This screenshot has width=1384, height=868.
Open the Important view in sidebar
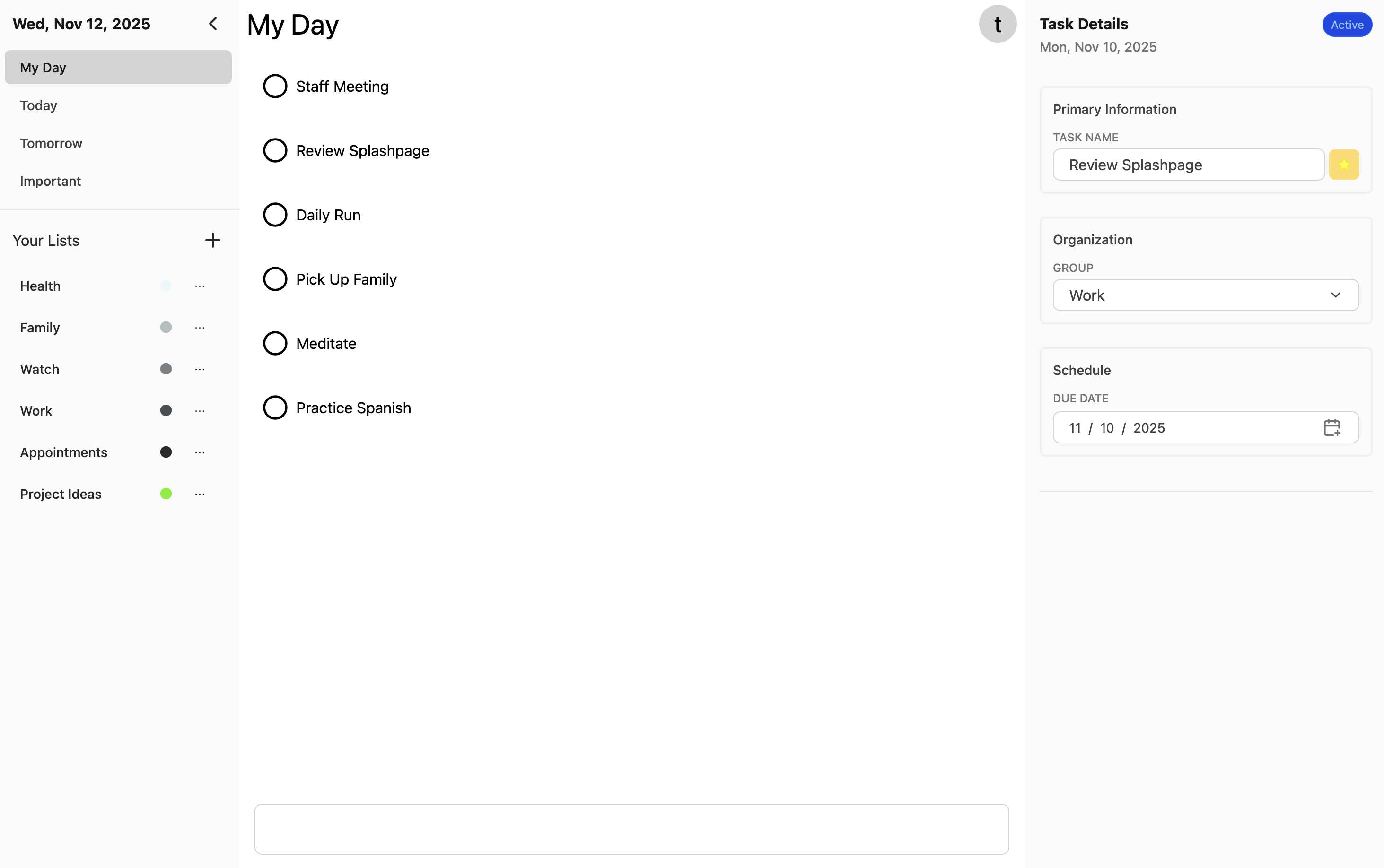click(x=51, y=182)
